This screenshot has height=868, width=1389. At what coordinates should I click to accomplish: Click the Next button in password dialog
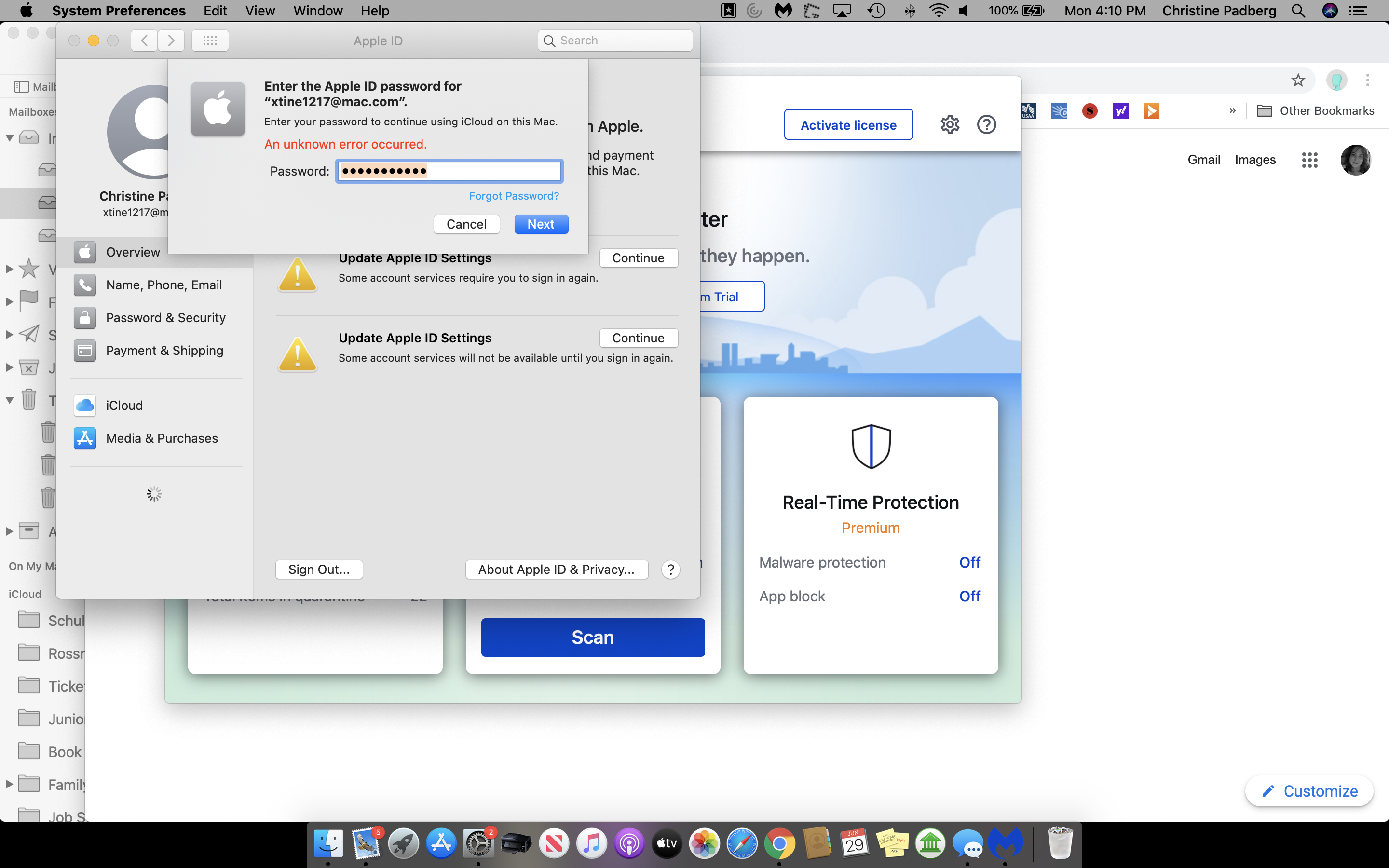541,224
